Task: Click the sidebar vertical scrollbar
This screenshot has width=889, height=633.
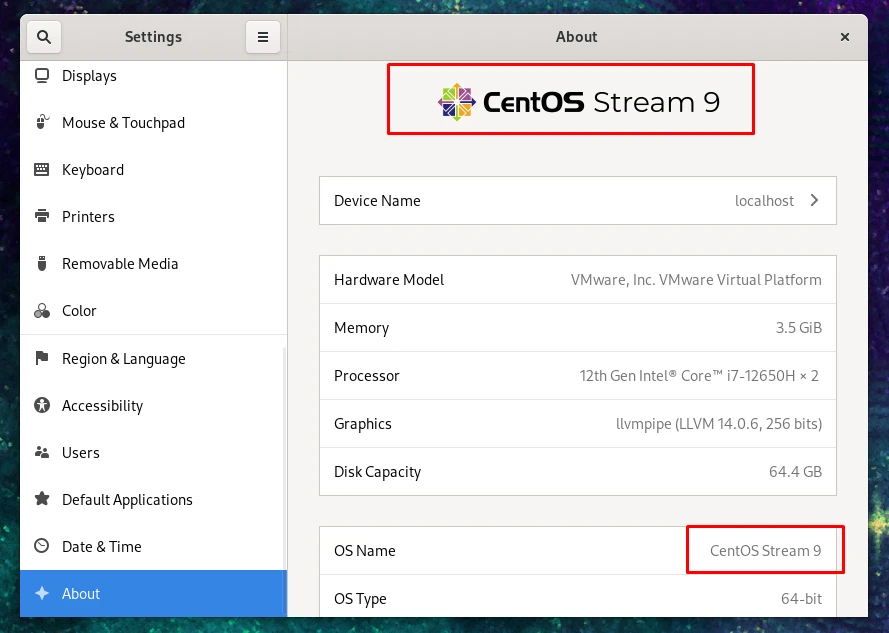Action: 284,481
